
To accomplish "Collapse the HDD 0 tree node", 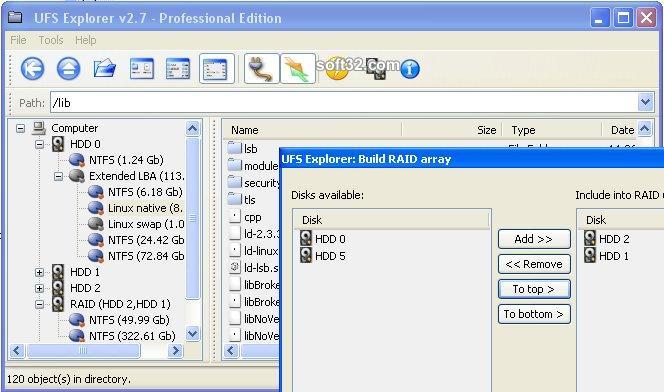I will pos(39,144).
